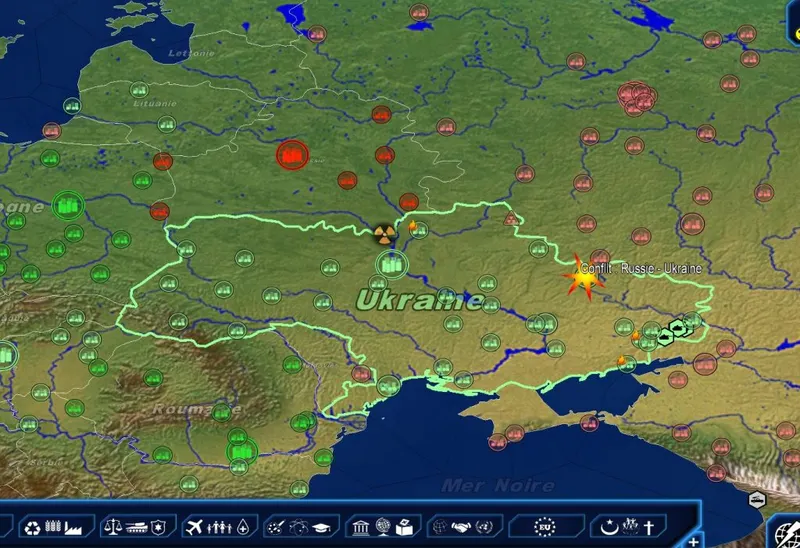Viewport: 800px width, 548px height.
Task: Click the Moscow clustered city markers
Action: 637,98
